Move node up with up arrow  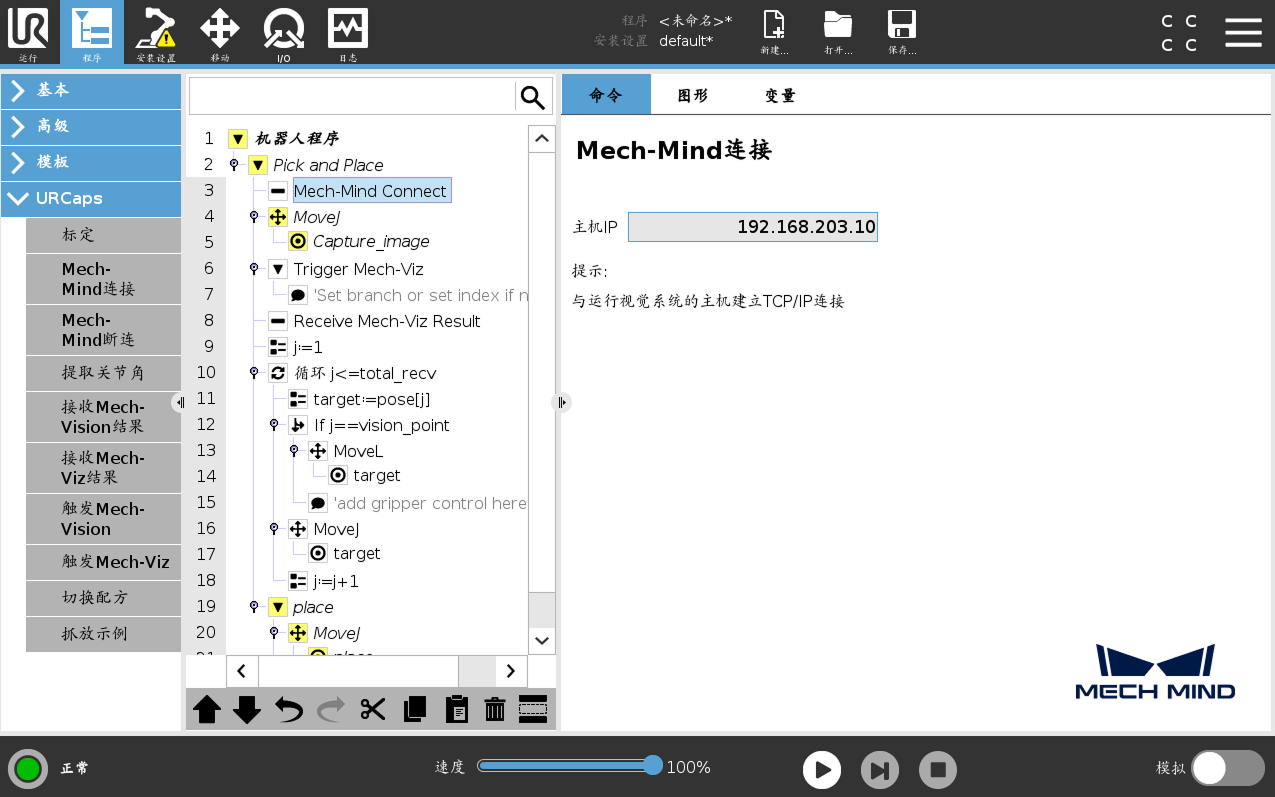point(207,709)
